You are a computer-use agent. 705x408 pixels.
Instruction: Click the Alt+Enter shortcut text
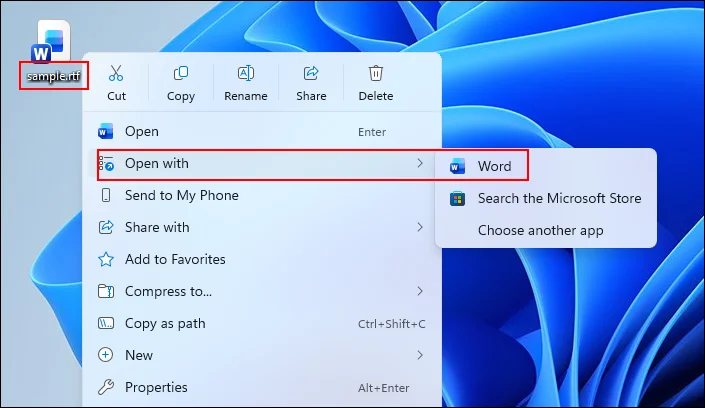coord(384,388)
